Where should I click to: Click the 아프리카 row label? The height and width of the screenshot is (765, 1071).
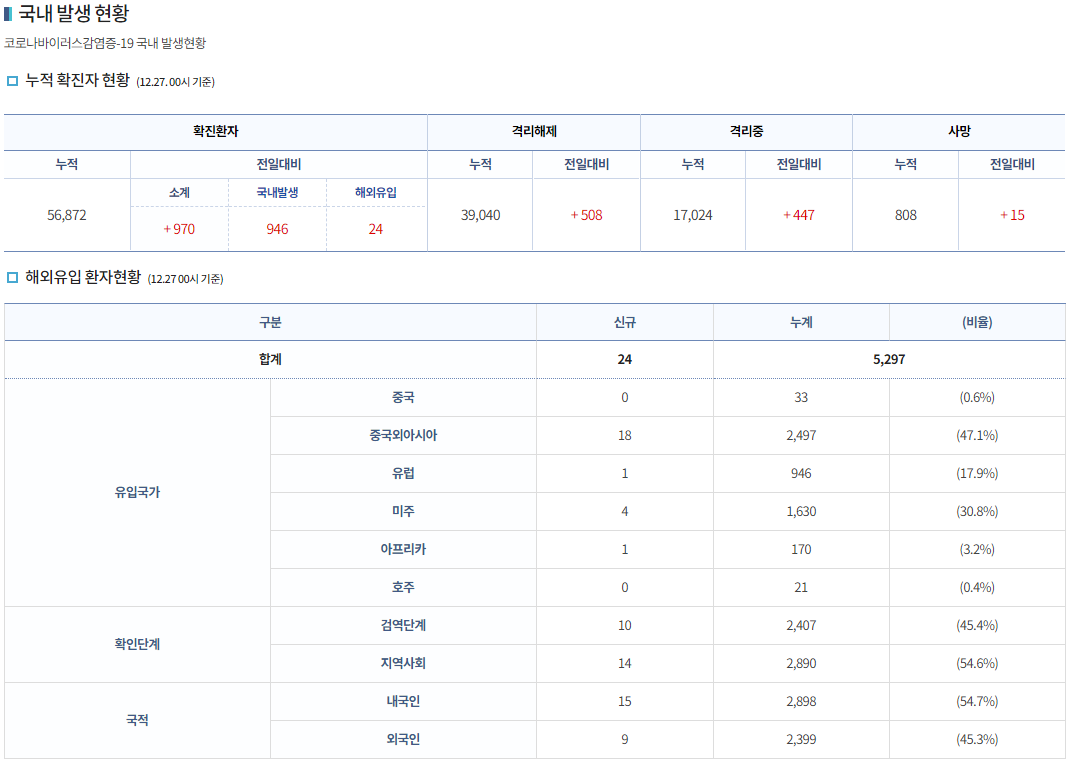point(403,549)
